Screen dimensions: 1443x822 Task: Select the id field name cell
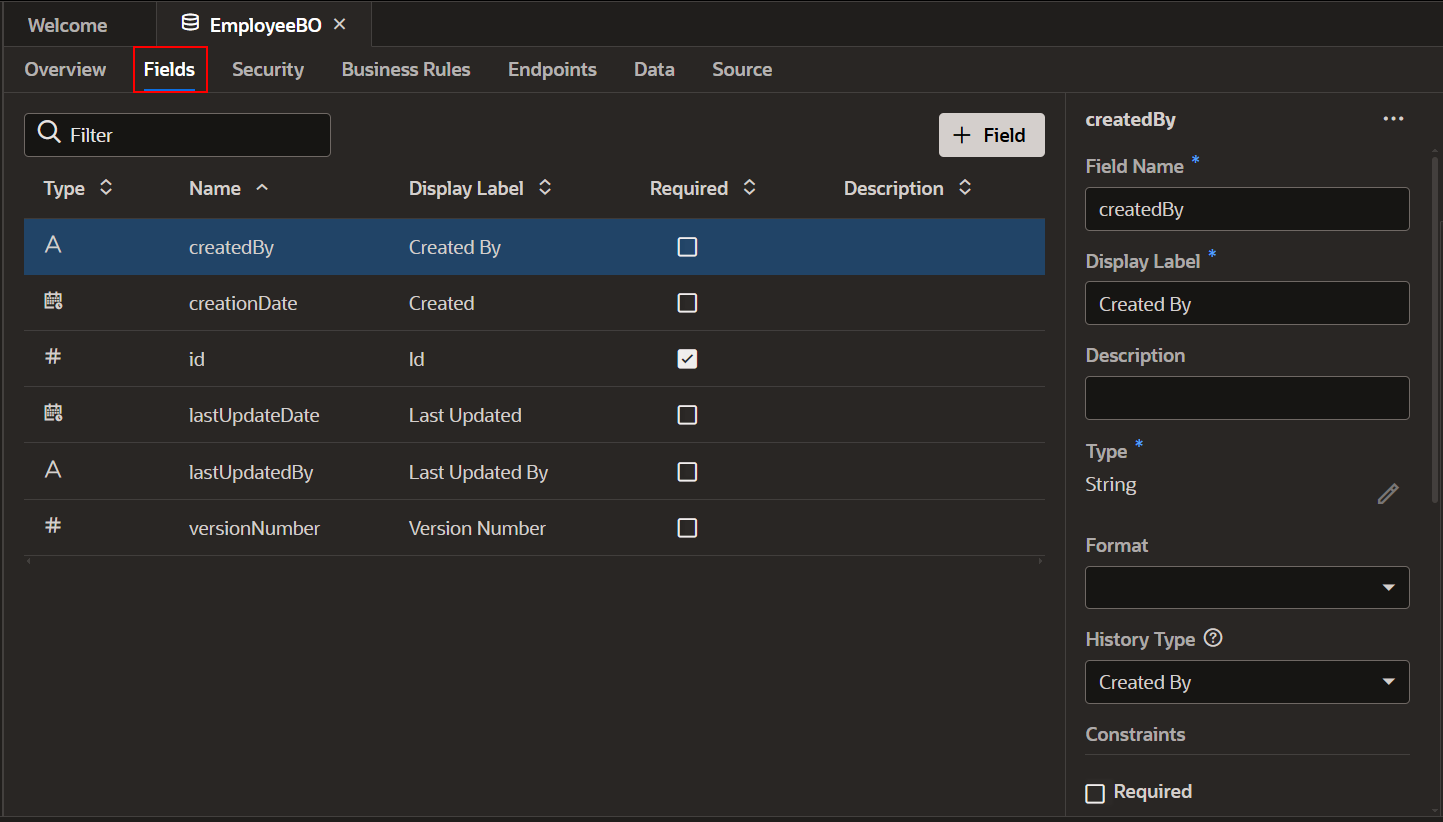tap(197, 359)
